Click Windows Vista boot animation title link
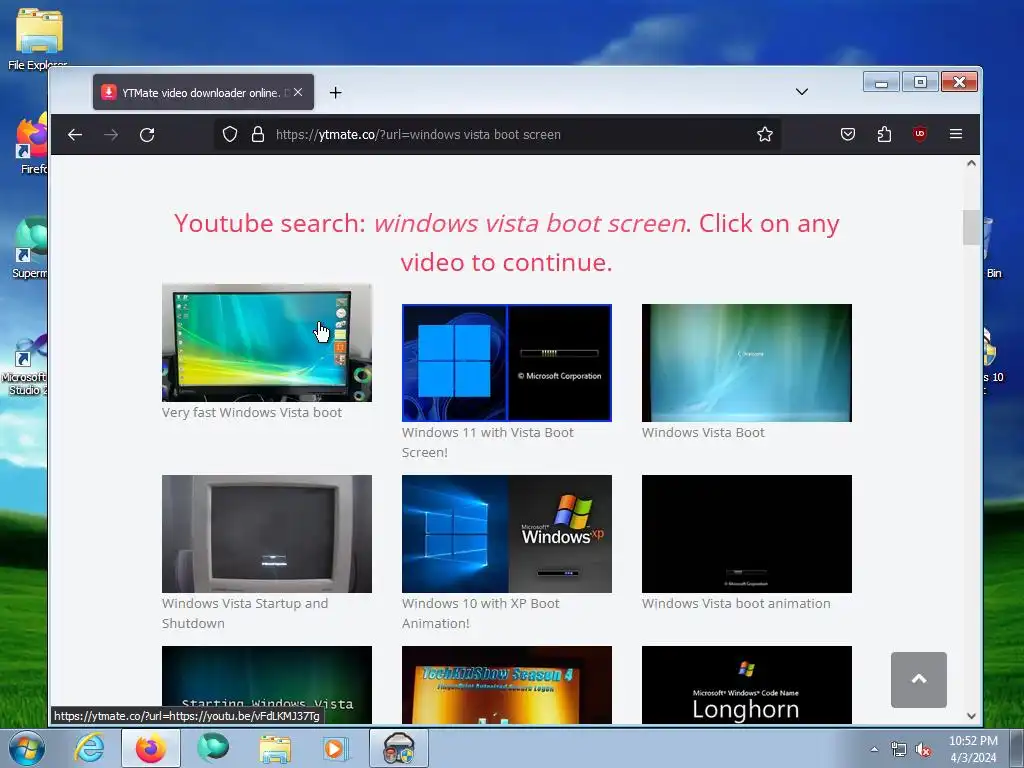This screenshot has width=1024, height=768. pyautogui.click(x=736, y=603)
